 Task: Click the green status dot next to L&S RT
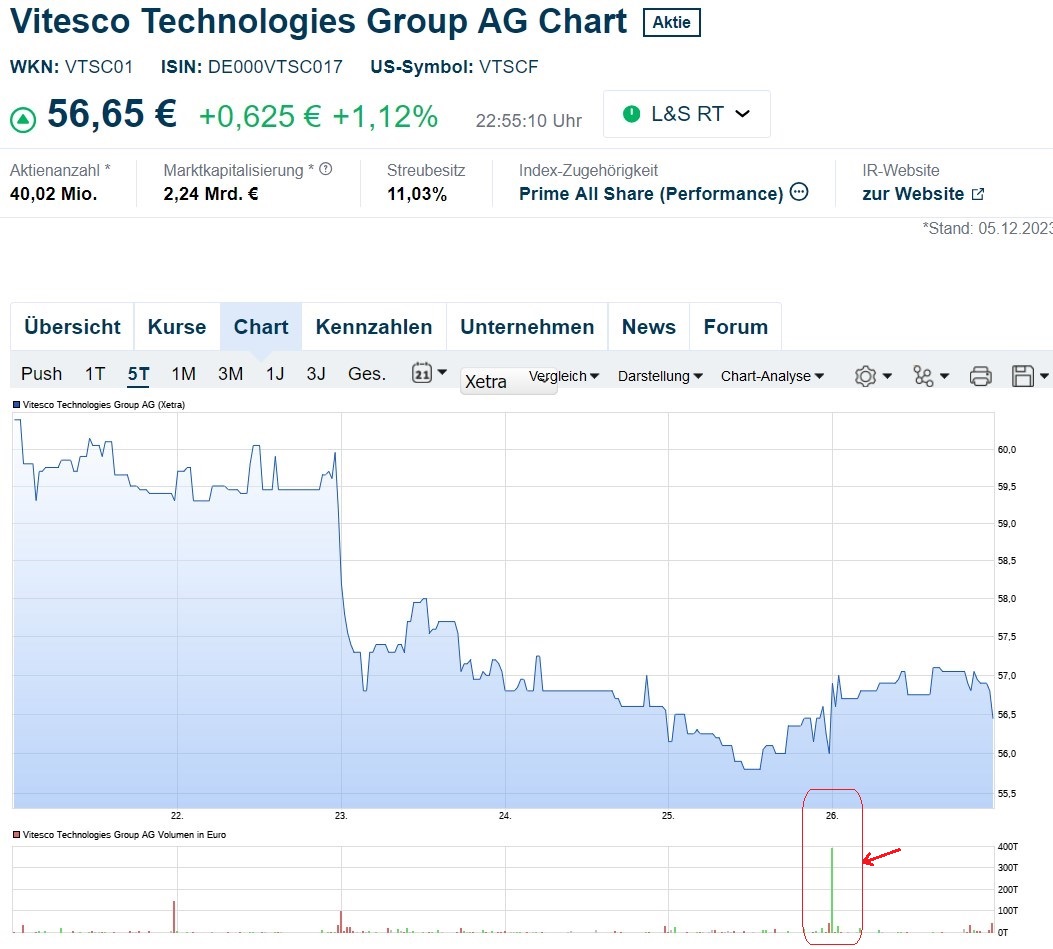point(631,114)
